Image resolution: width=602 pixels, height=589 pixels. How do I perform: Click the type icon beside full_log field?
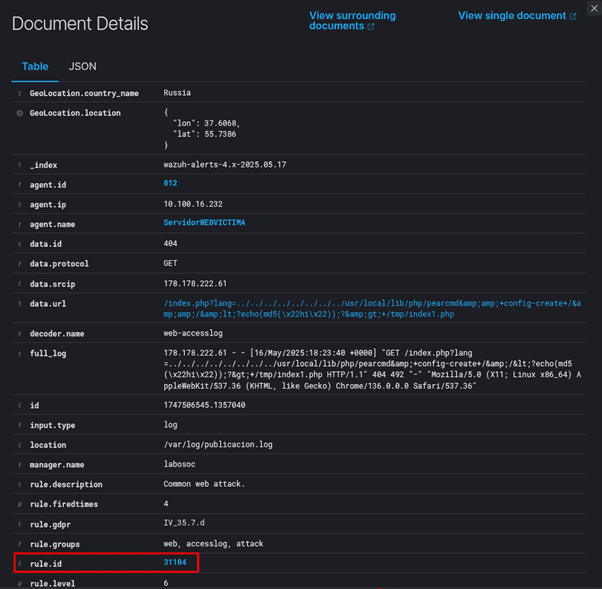tap(19, 352)
